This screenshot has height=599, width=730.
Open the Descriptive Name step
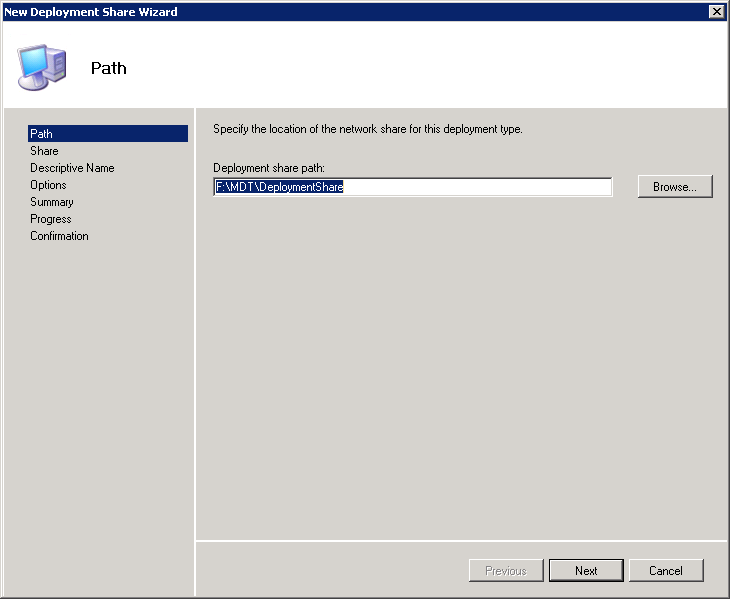pos(72,168)
